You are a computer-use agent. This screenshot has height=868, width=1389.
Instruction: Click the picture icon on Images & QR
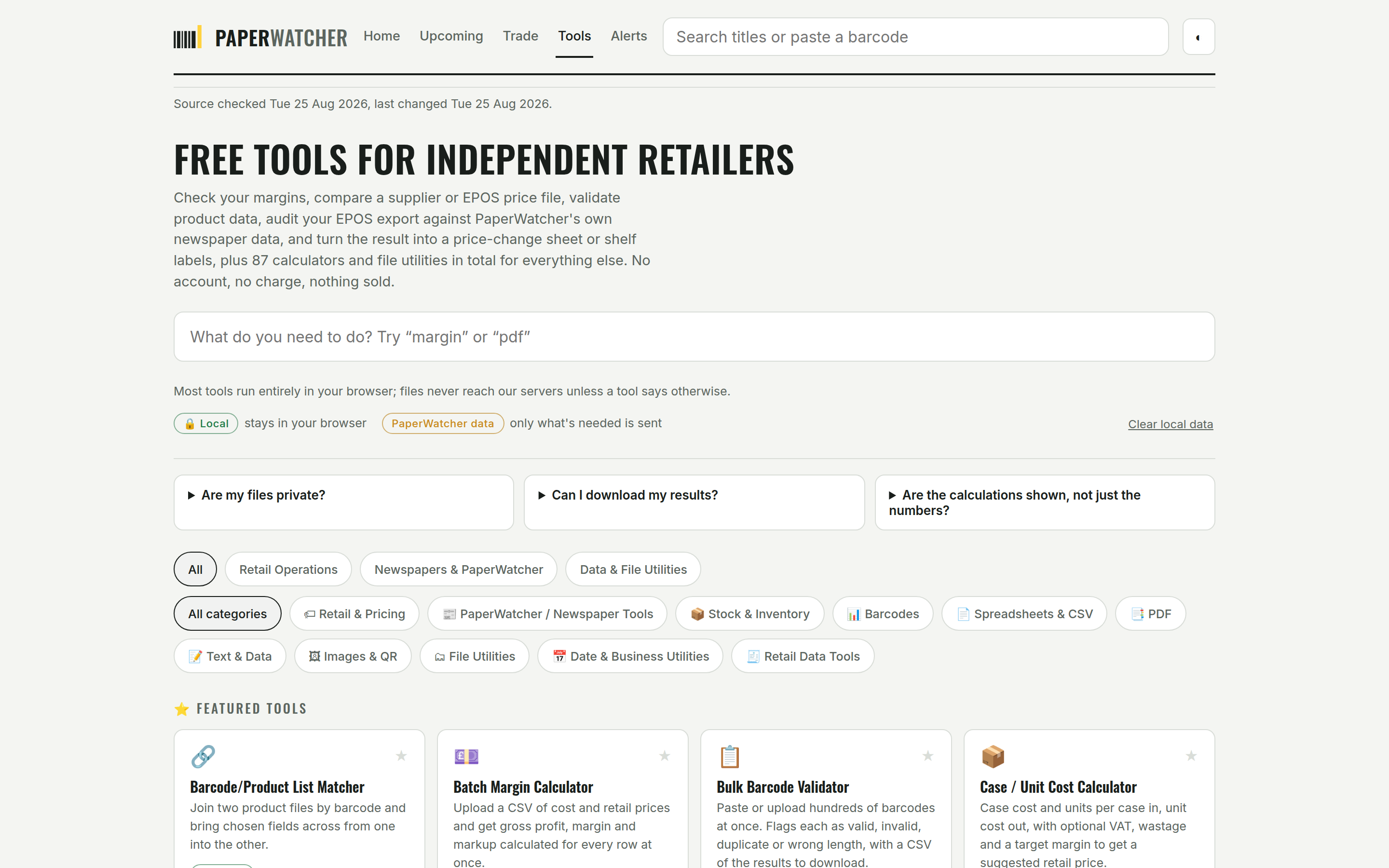(x=314, y=657)
